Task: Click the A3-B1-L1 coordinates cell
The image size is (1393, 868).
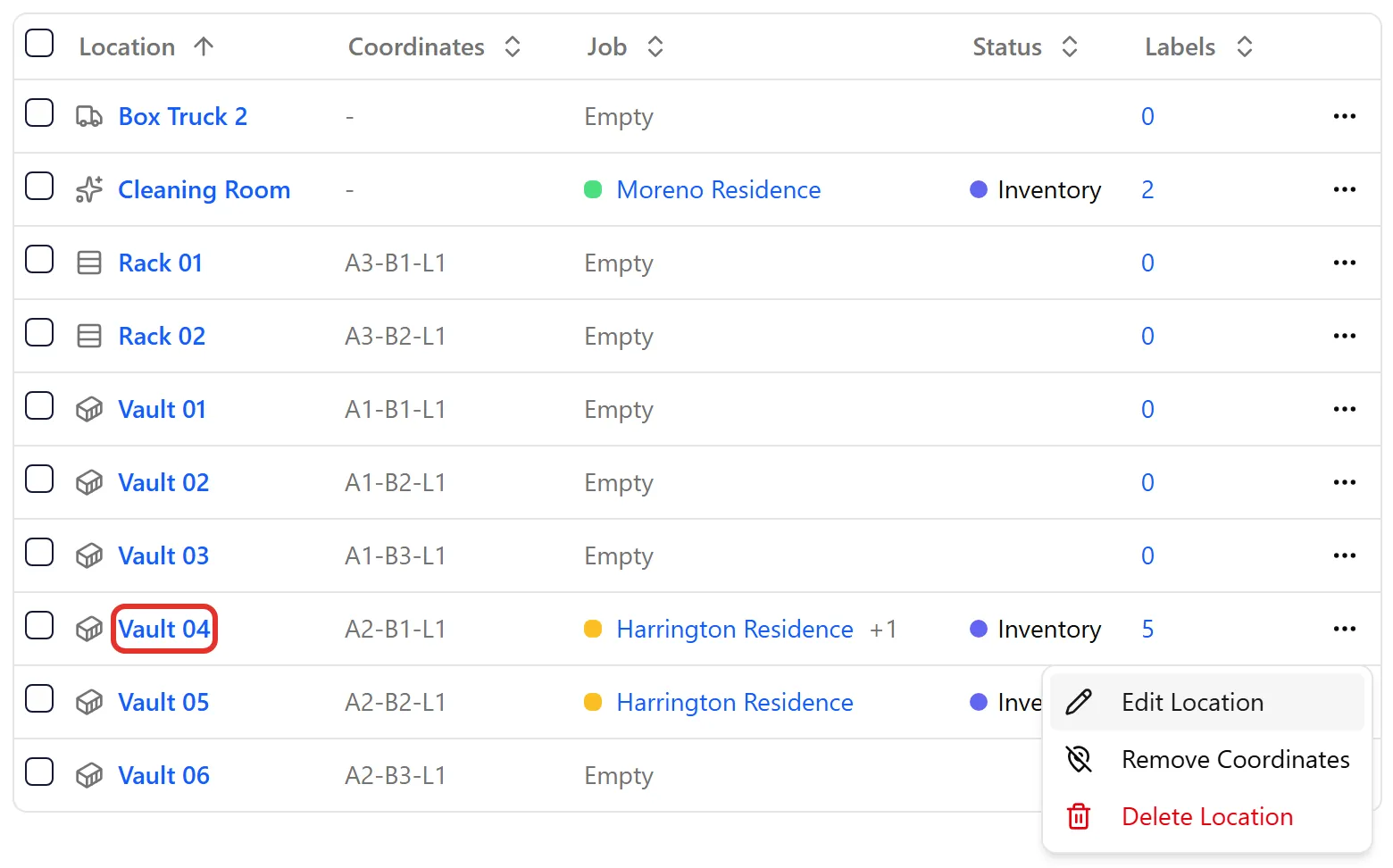Action: point(396,263)
